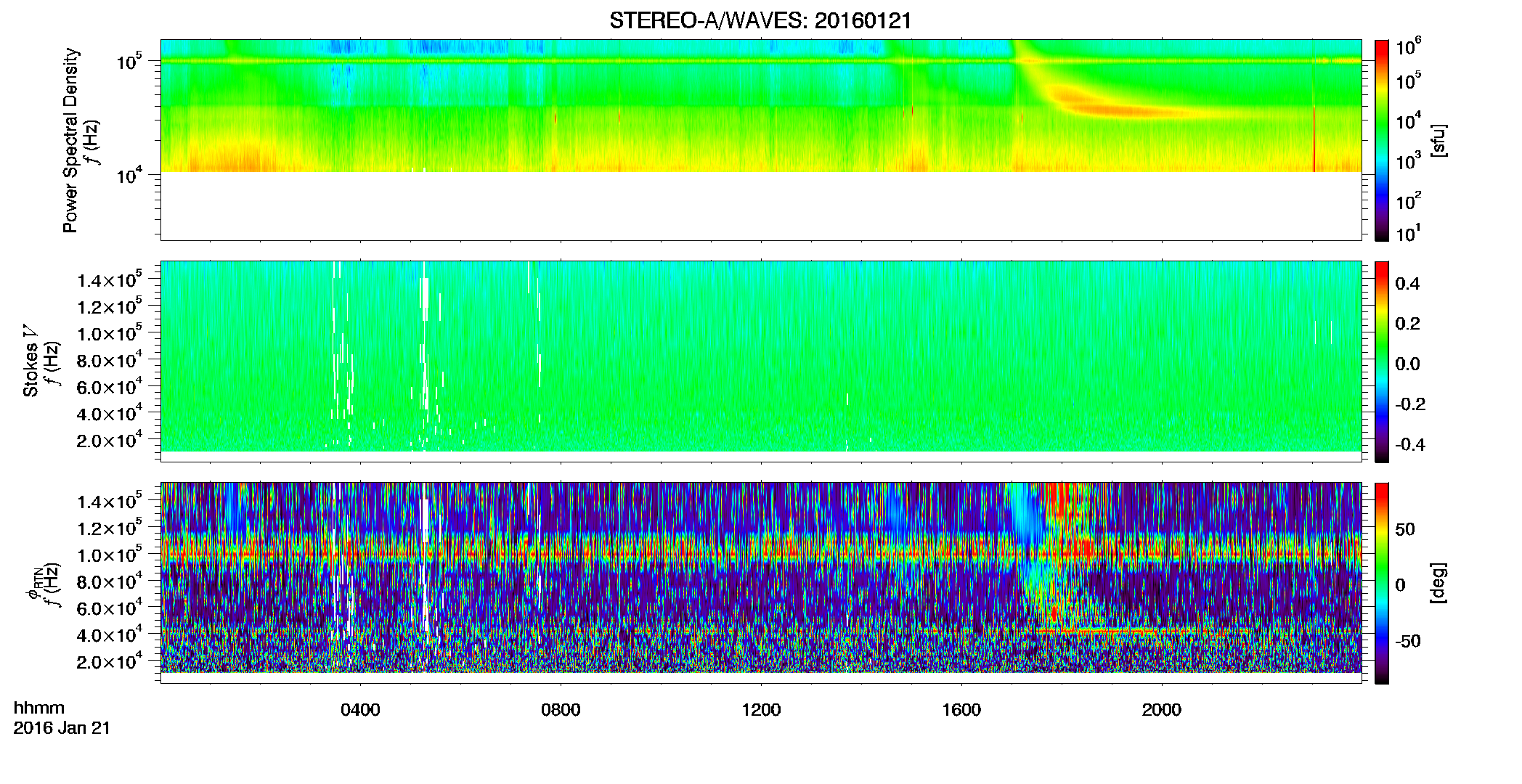This screenshot has height=784, width=1522.
Task: Click 8.0×10^4 tick on φRTN axis
Action: pyautogui.click(x=110, y=581)
